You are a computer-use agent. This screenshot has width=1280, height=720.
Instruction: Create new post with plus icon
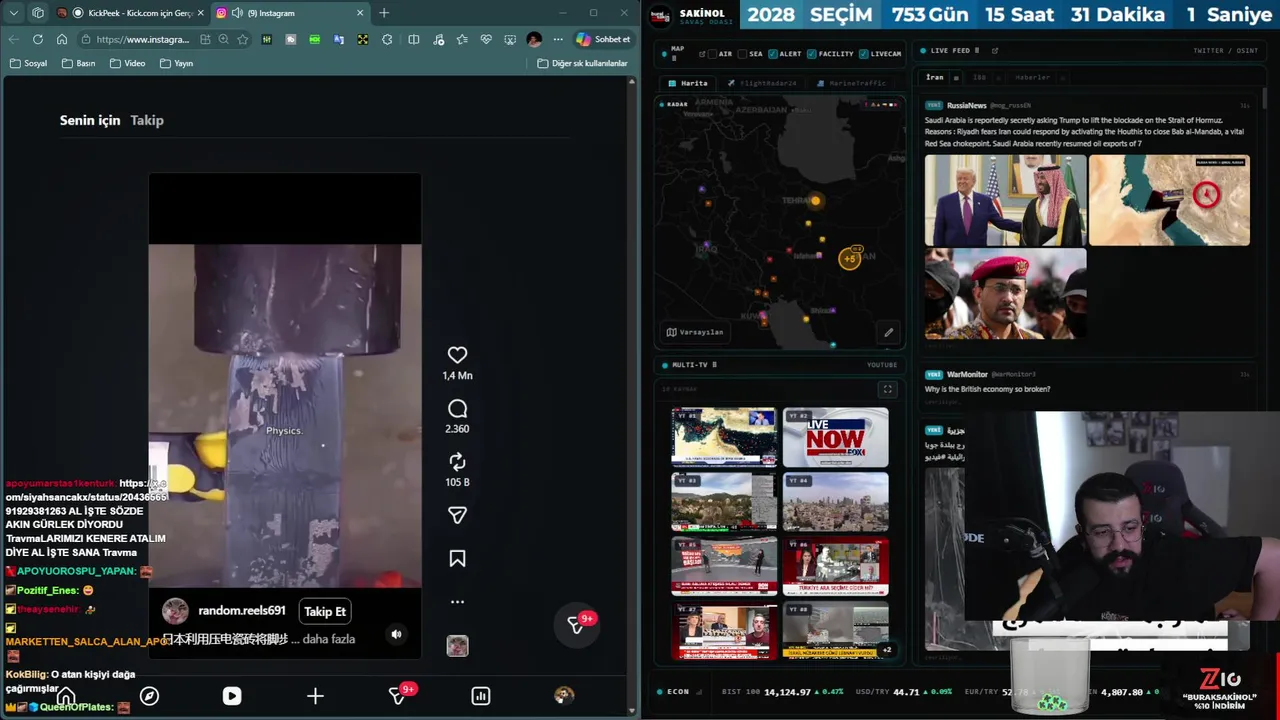[315, 696]
